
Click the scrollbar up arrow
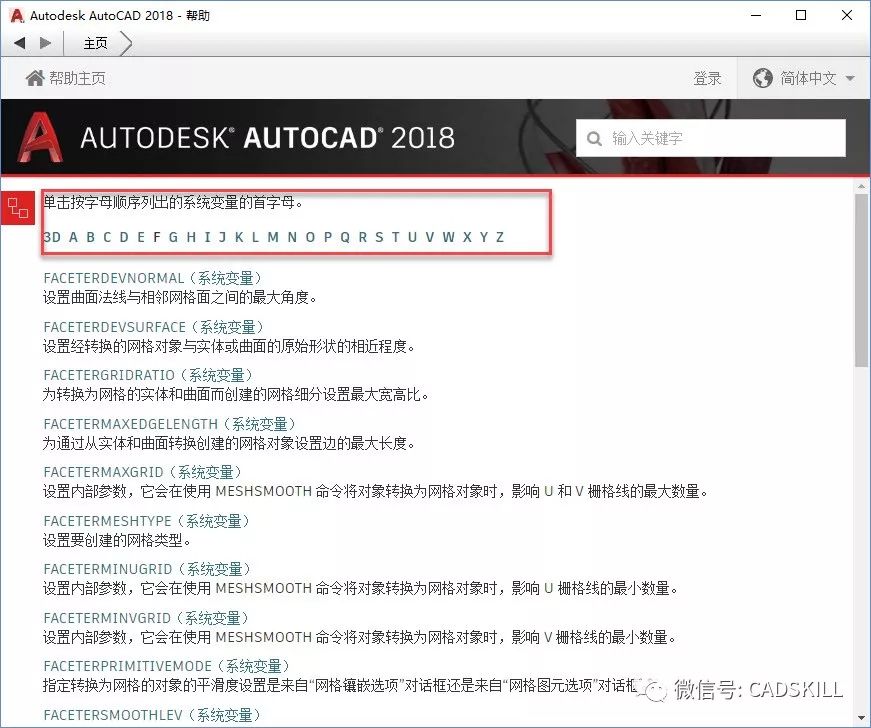coord(862,186)
